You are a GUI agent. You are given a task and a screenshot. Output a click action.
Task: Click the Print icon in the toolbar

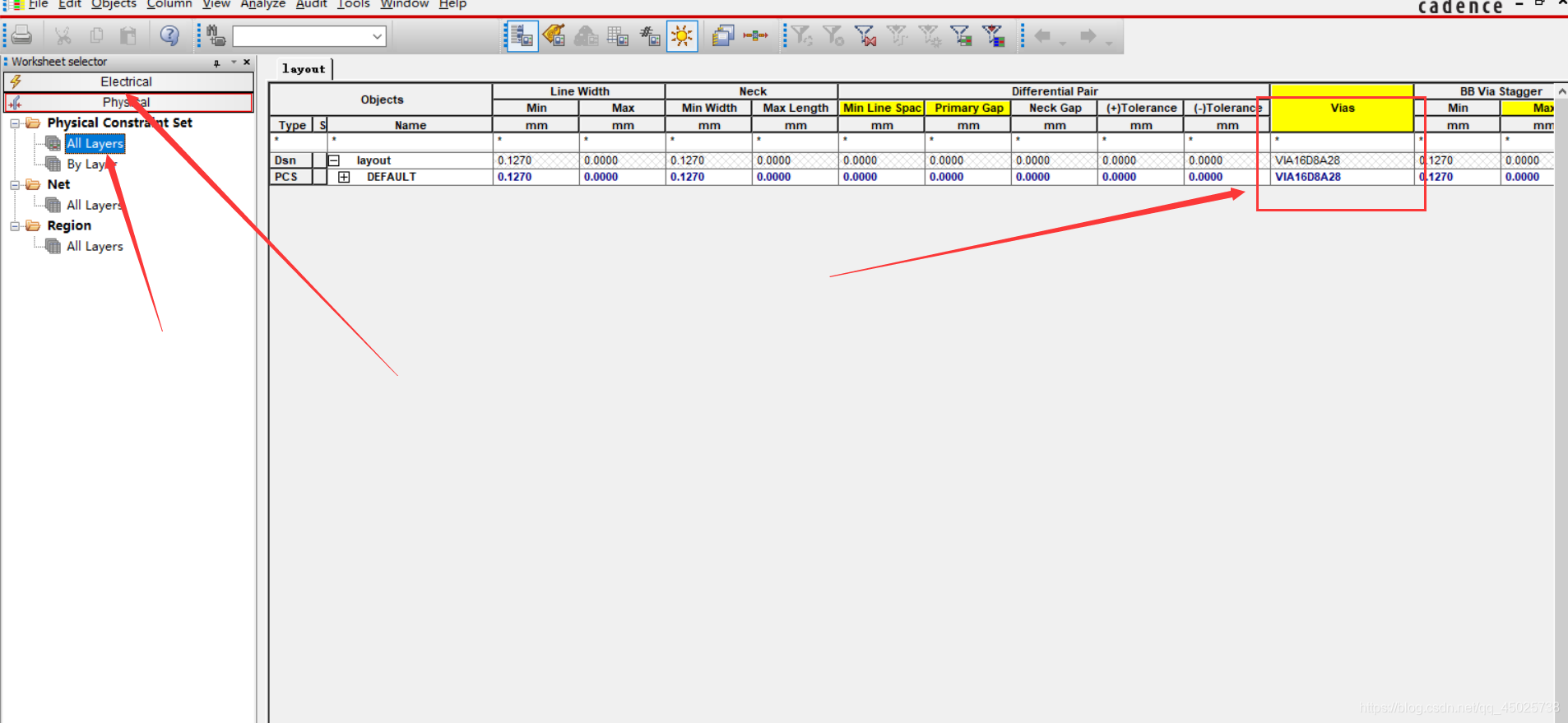click(x=22, y=35)
